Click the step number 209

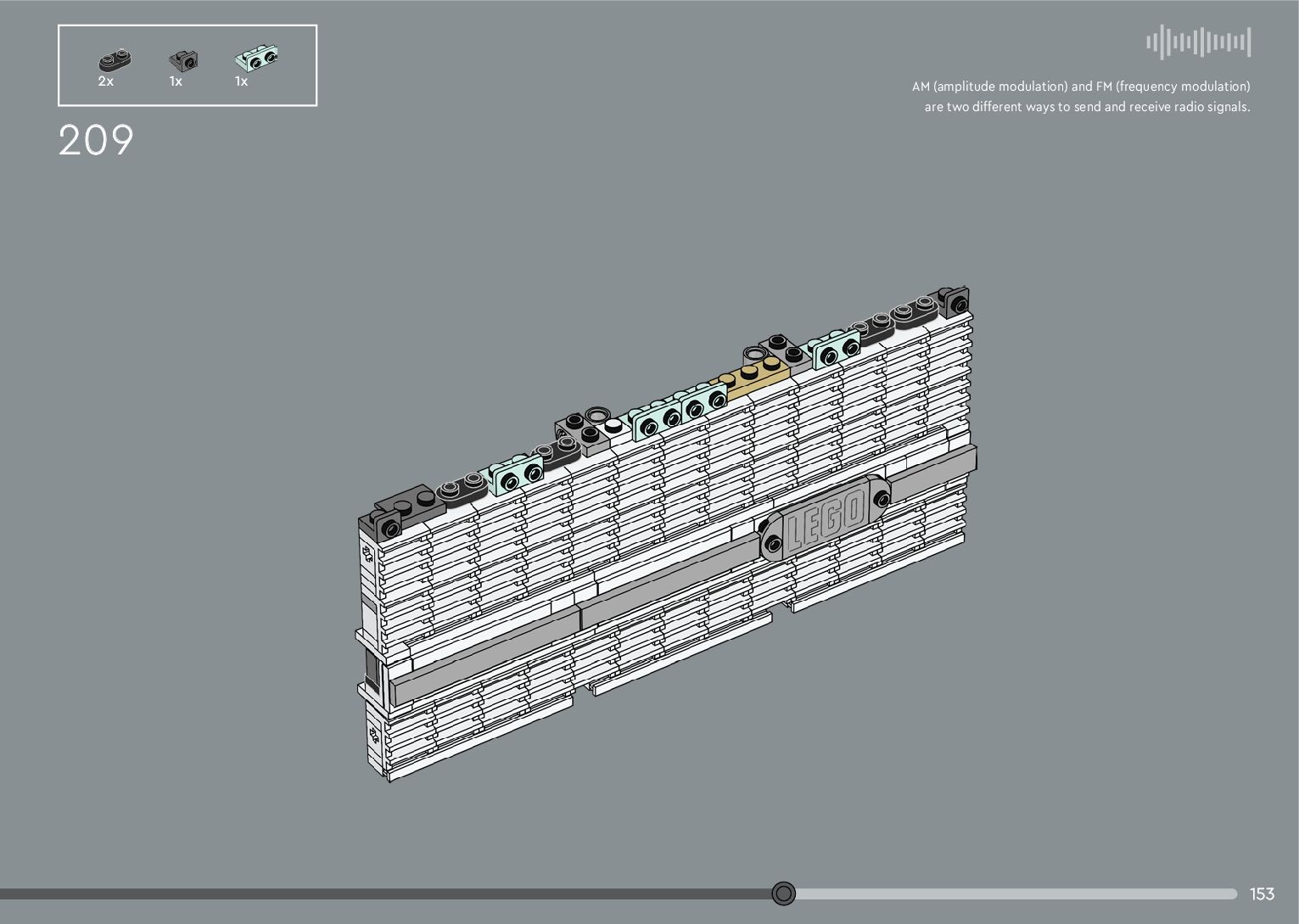tap(96, 141)
